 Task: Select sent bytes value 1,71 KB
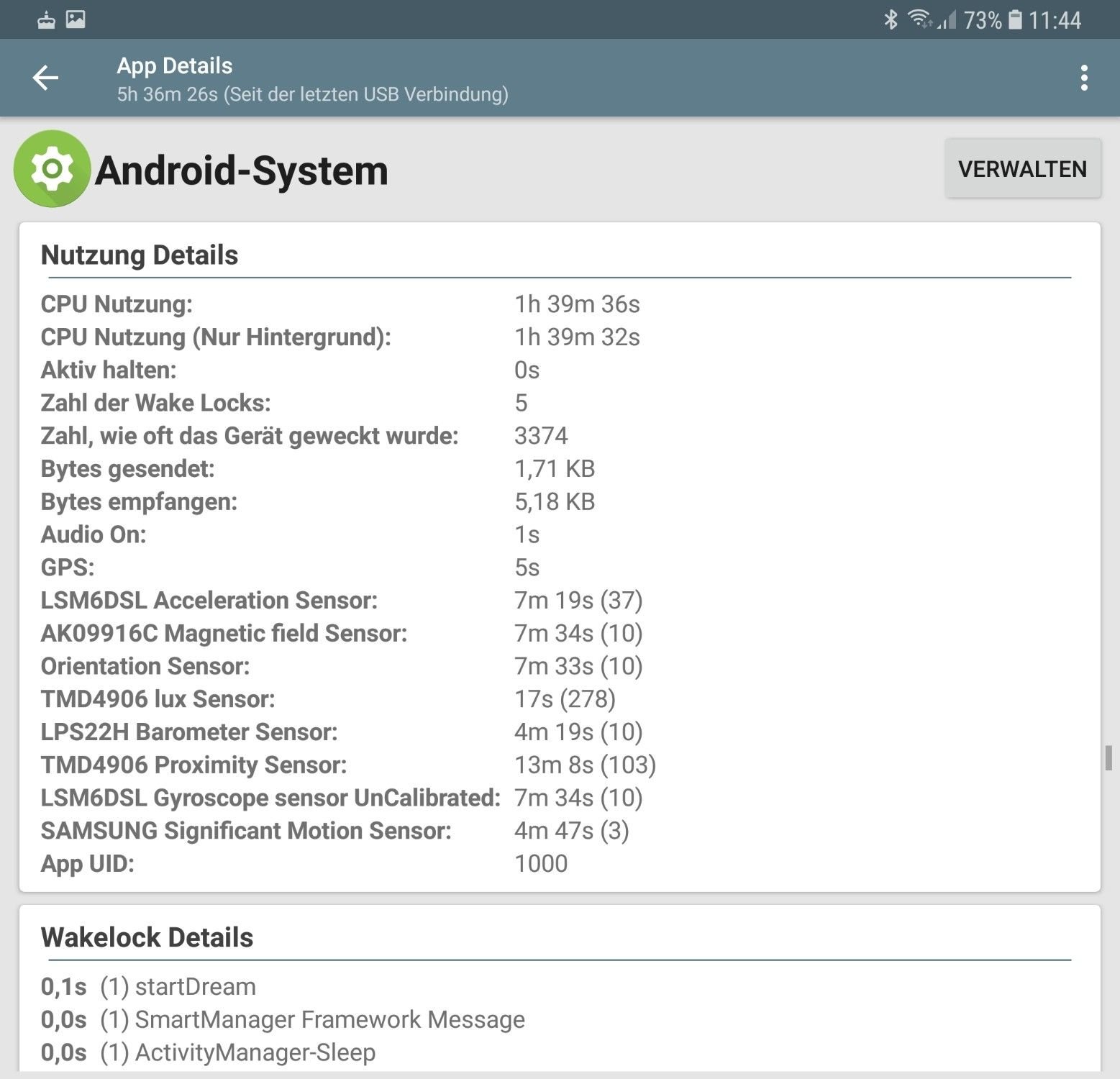click(x=555, y=469)
